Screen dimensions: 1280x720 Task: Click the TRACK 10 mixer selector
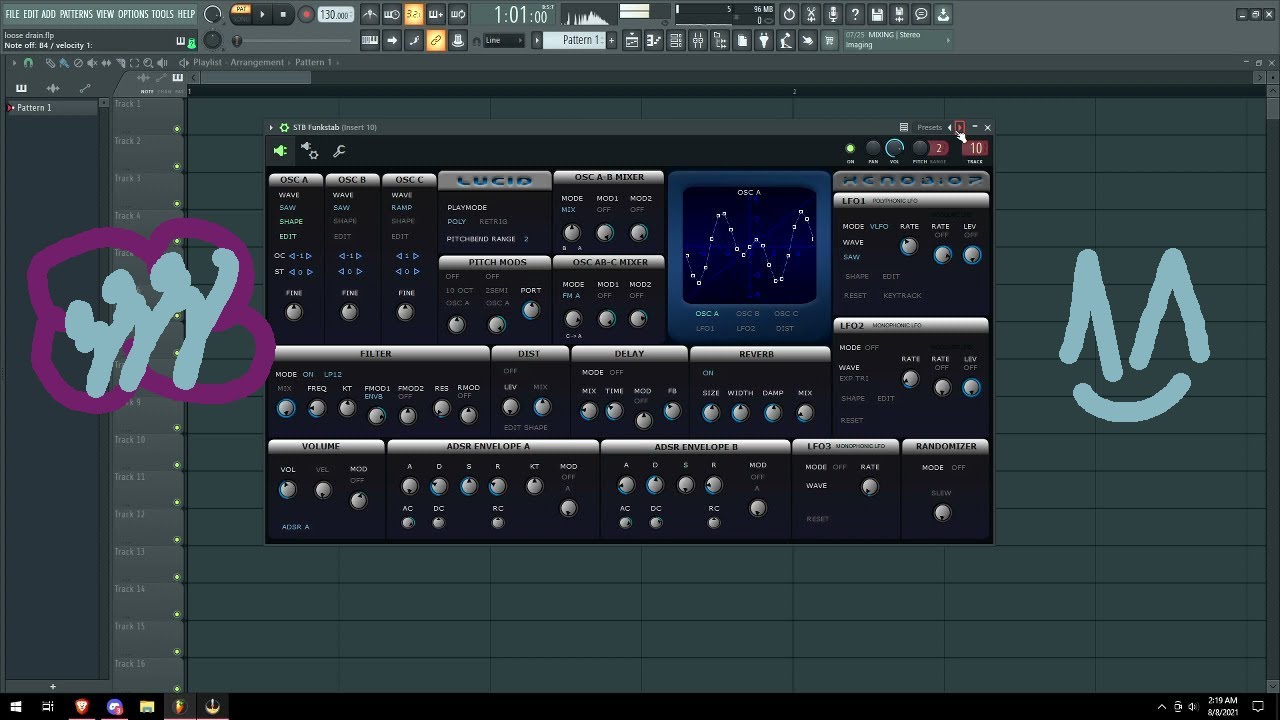975,149
